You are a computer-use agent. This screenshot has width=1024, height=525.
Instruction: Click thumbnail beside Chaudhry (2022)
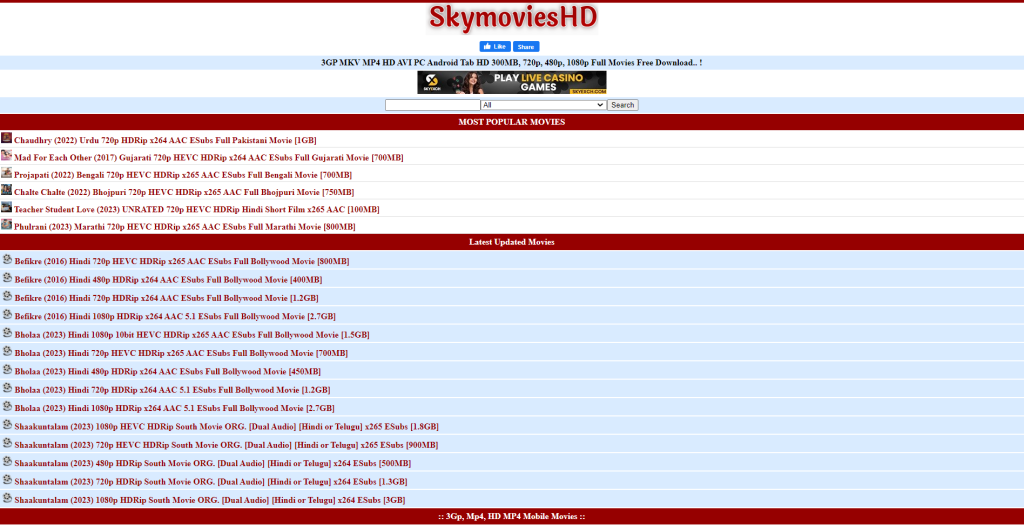[7, 138]
